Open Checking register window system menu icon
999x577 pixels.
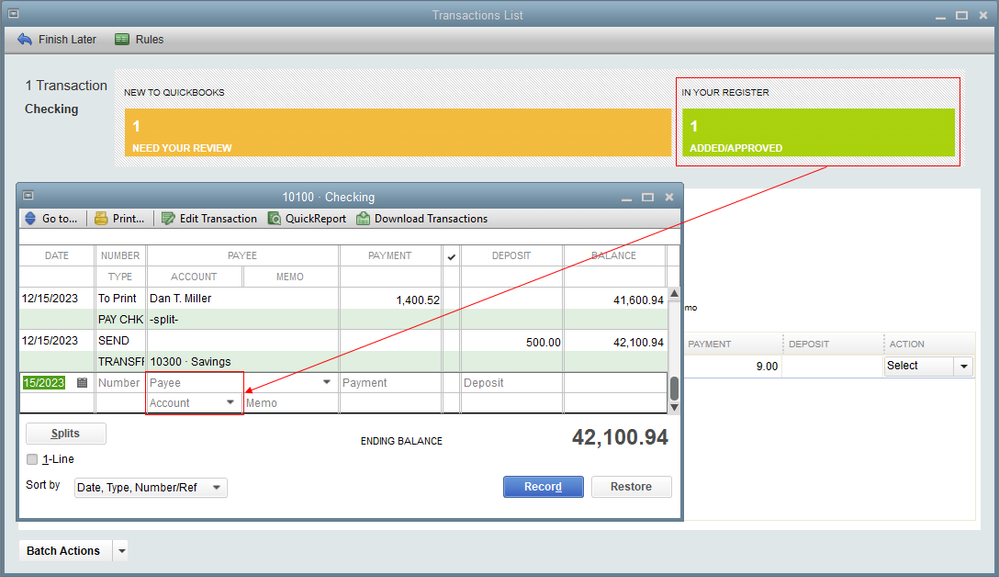[x=28, y=196]
